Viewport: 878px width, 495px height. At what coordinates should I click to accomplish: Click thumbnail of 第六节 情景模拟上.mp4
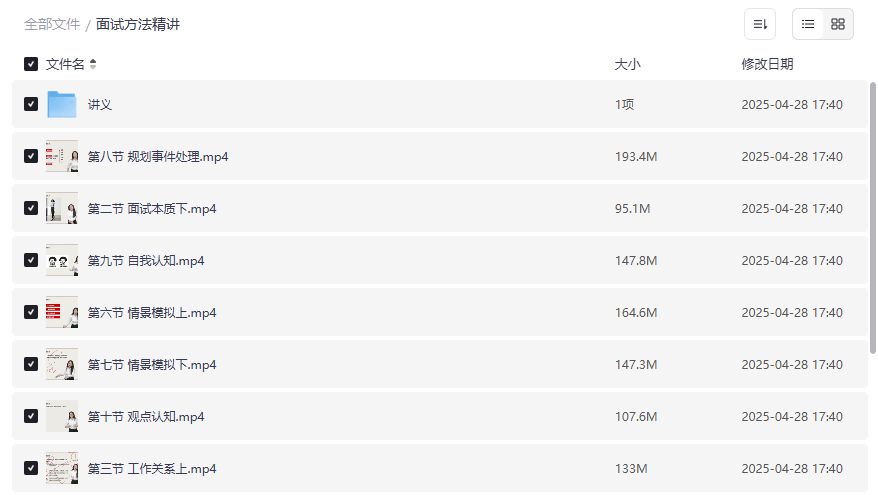[x=62, y=313]
